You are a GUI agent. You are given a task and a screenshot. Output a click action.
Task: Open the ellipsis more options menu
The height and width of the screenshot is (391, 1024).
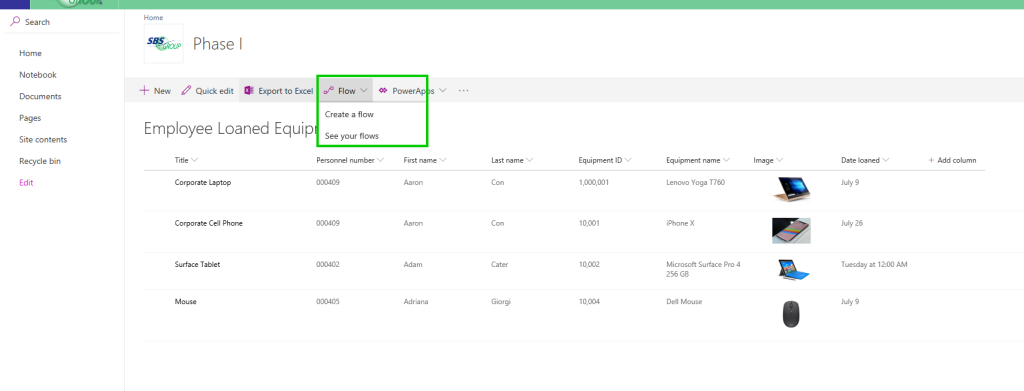tap(464, 91)
